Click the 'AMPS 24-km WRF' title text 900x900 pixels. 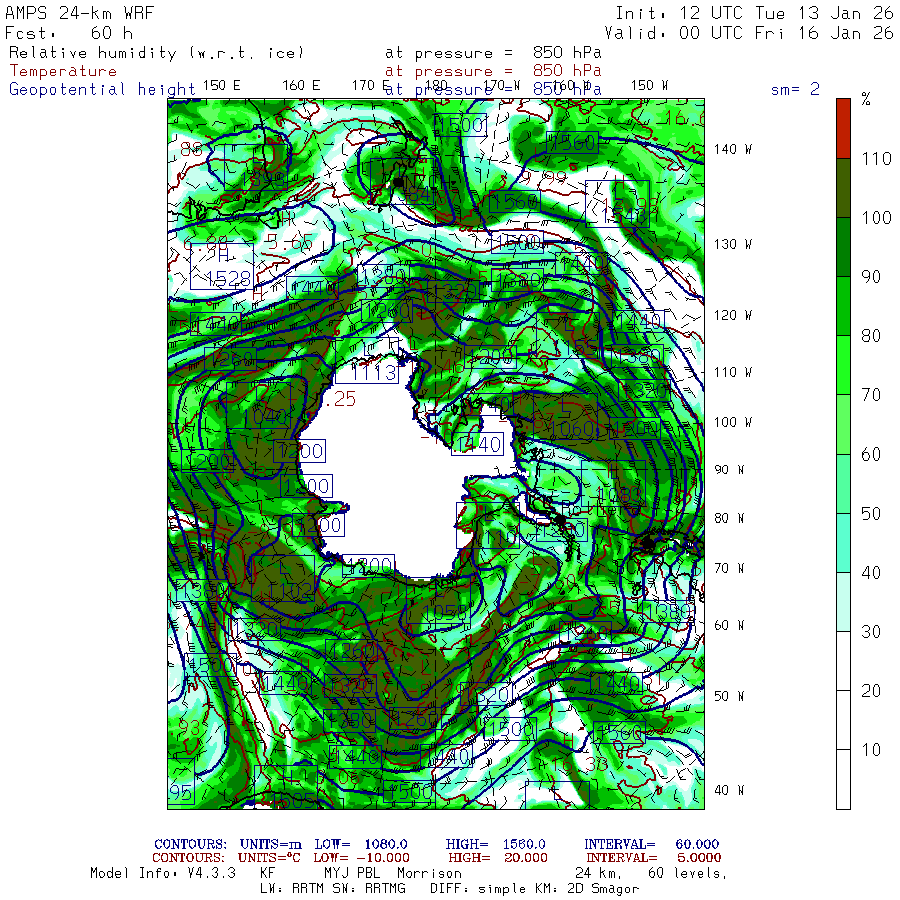(x=79, y=13)
